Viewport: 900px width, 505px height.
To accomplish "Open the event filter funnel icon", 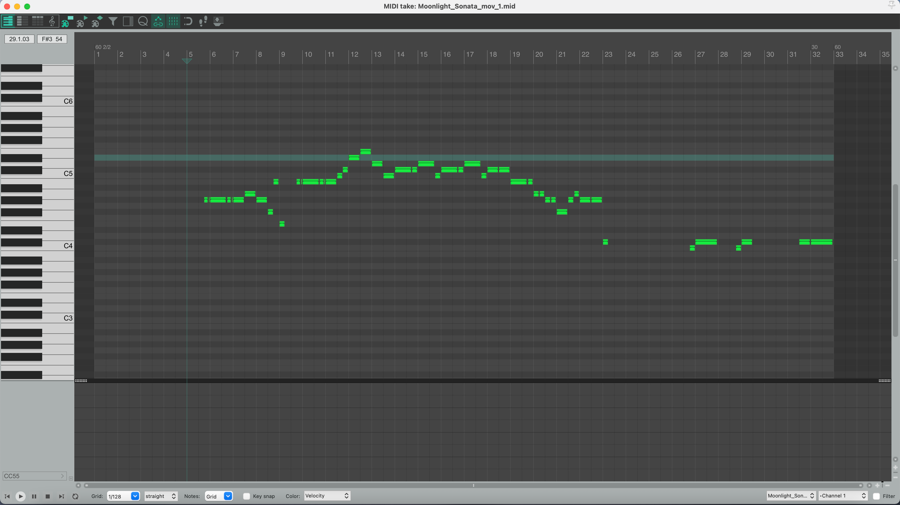I will pyautogui.click(x=113, y=21).
